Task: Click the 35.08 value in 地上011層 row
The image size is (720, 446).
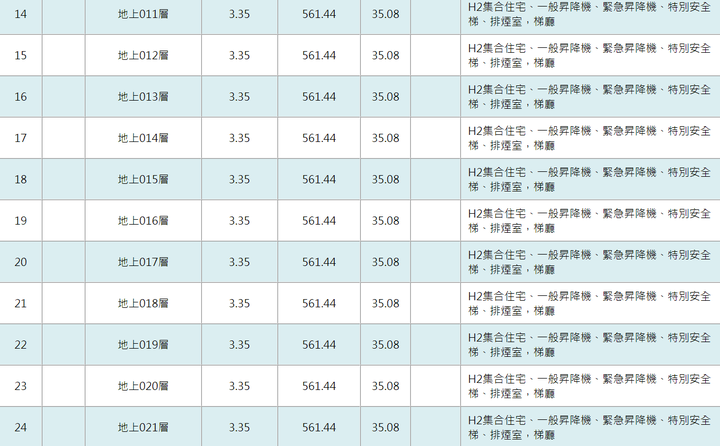Action: pos(386,14)
